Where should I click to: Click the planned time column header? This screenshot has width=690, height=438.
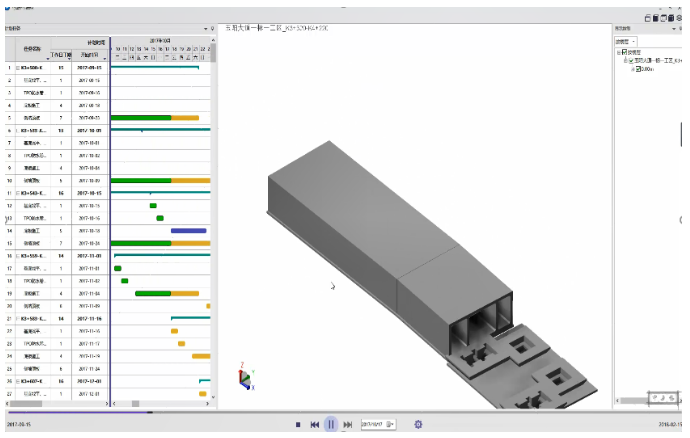coord(80,43)
